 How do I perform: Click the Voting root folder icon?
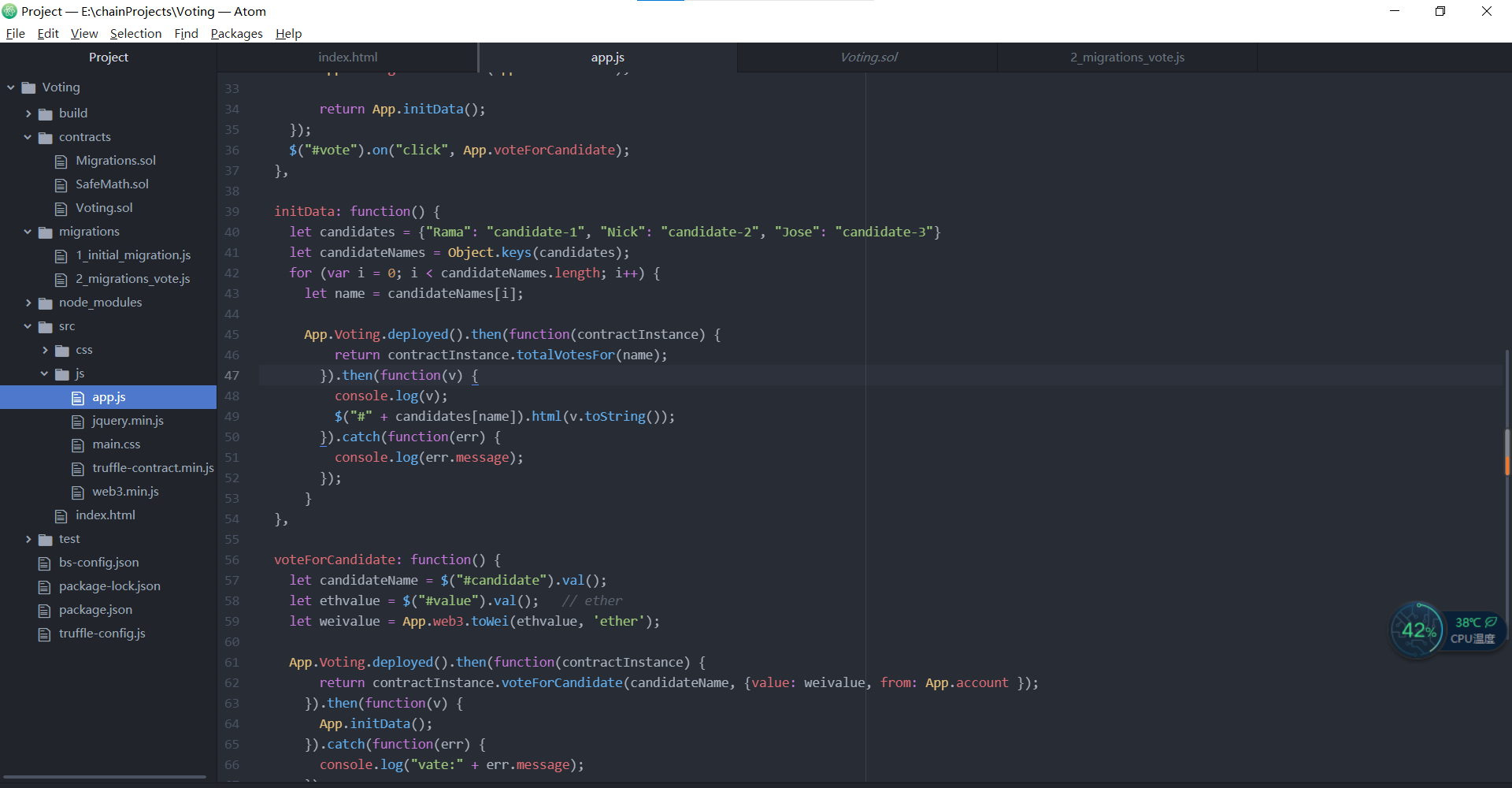29,87
